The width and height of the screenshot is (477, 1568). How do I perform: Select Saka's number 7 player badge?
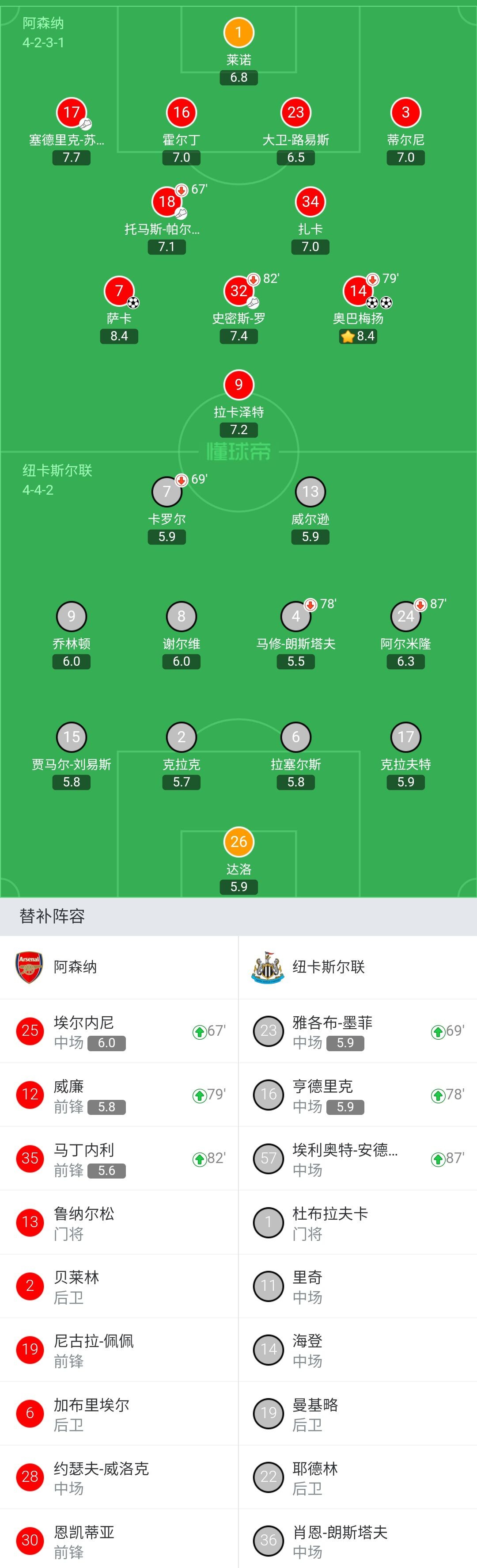(x=119, y=291)
